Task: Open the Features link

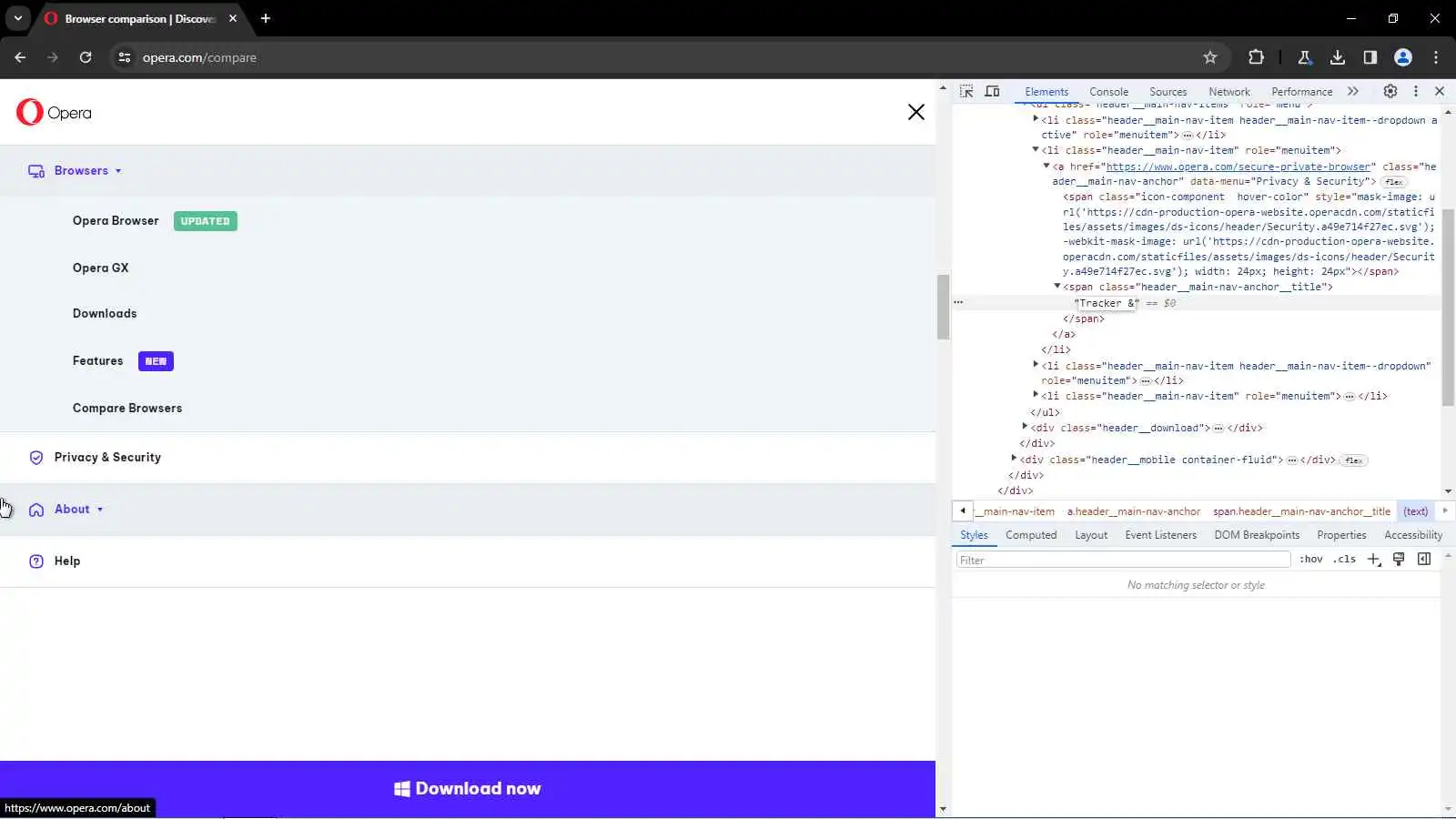Action: point(97,361)
